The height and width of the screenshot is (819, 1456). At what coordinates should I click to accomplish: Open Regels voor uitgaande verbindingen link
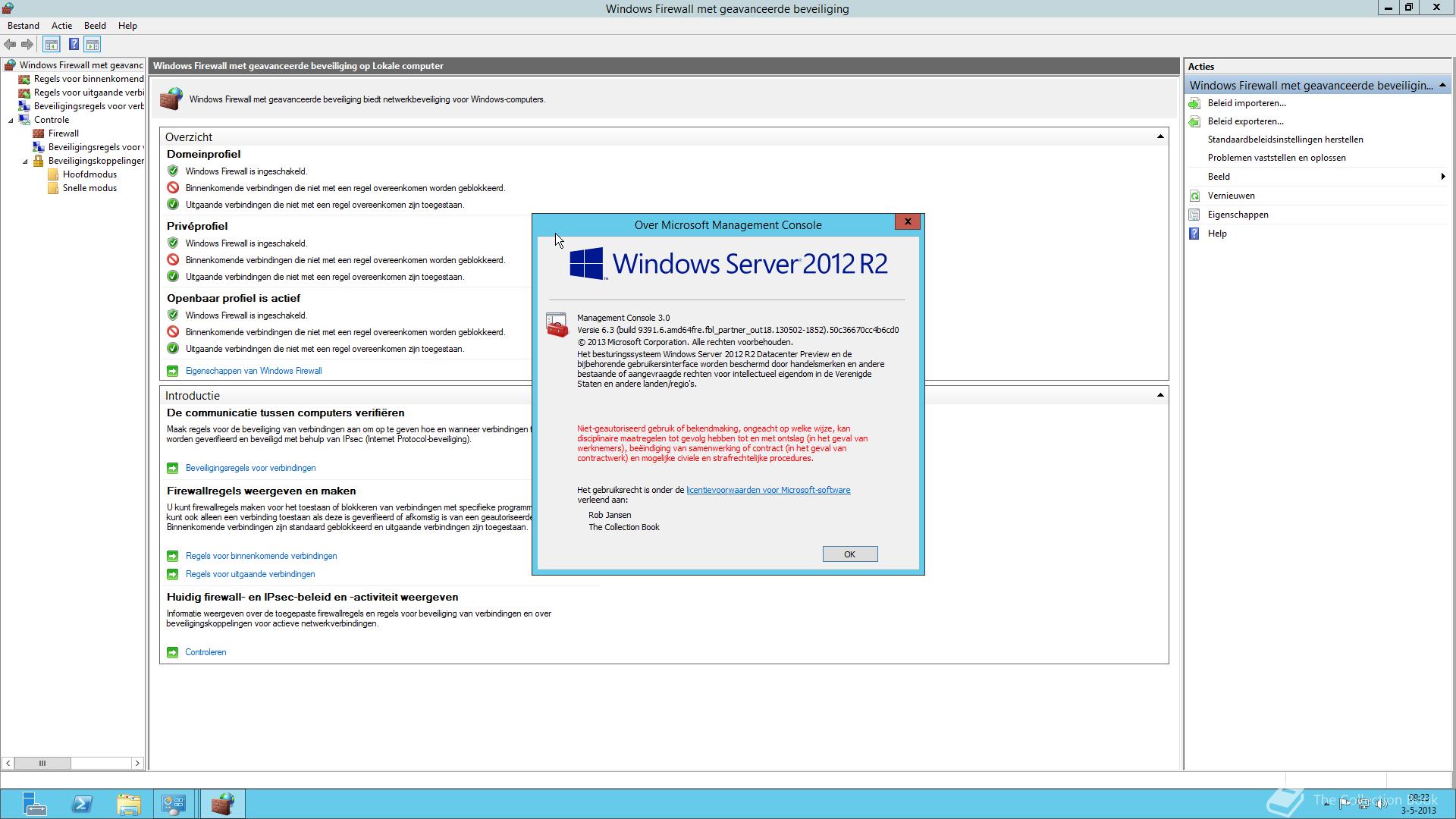[x=250, y=574]
